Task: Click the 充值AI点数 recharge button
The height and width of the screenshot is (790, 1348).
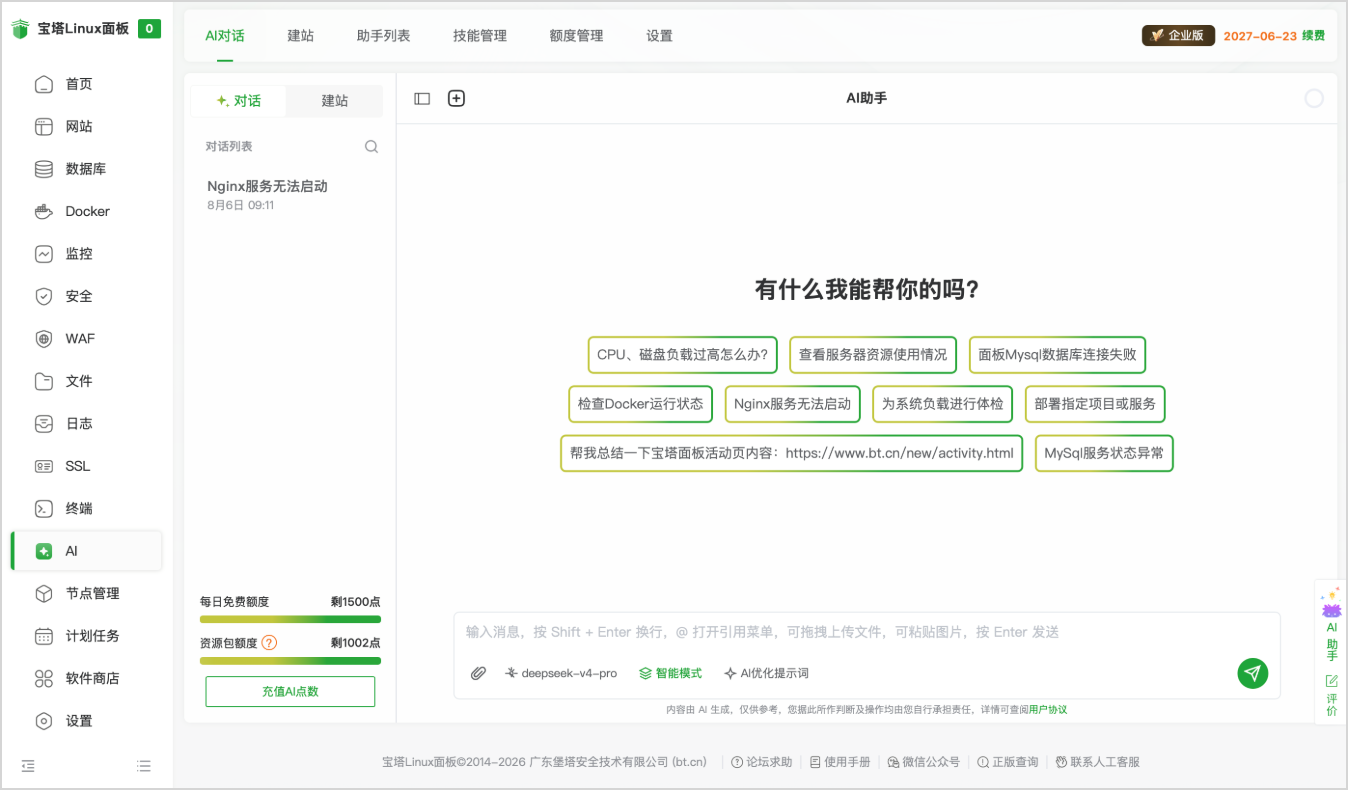Action: [290, 691]
